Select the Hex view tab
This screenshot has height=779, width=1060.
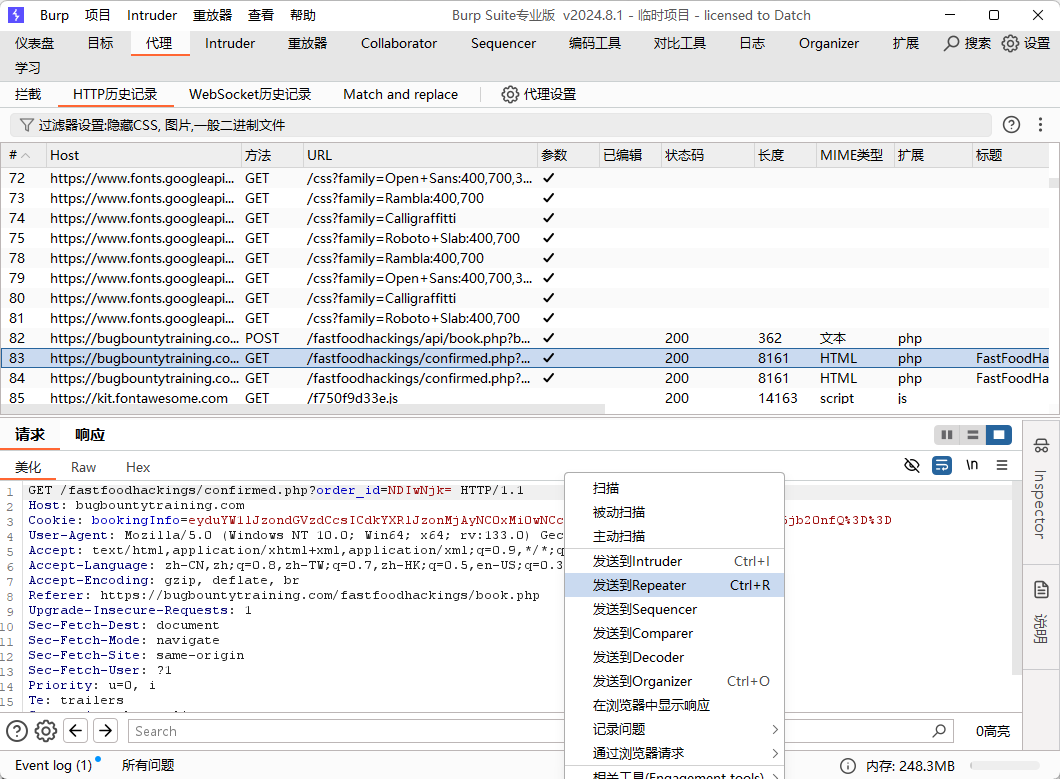[138, 467]
